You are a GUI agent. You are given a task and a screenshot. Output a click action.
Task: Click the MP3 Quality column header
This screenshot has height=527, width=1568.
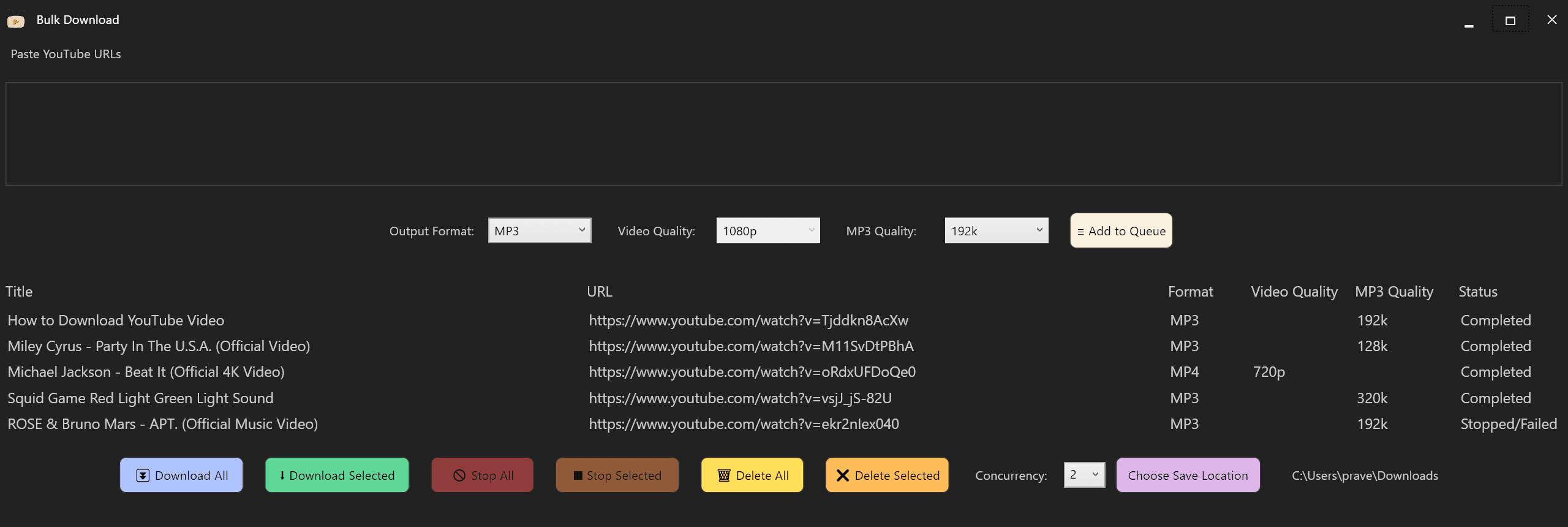point(1394,292)
